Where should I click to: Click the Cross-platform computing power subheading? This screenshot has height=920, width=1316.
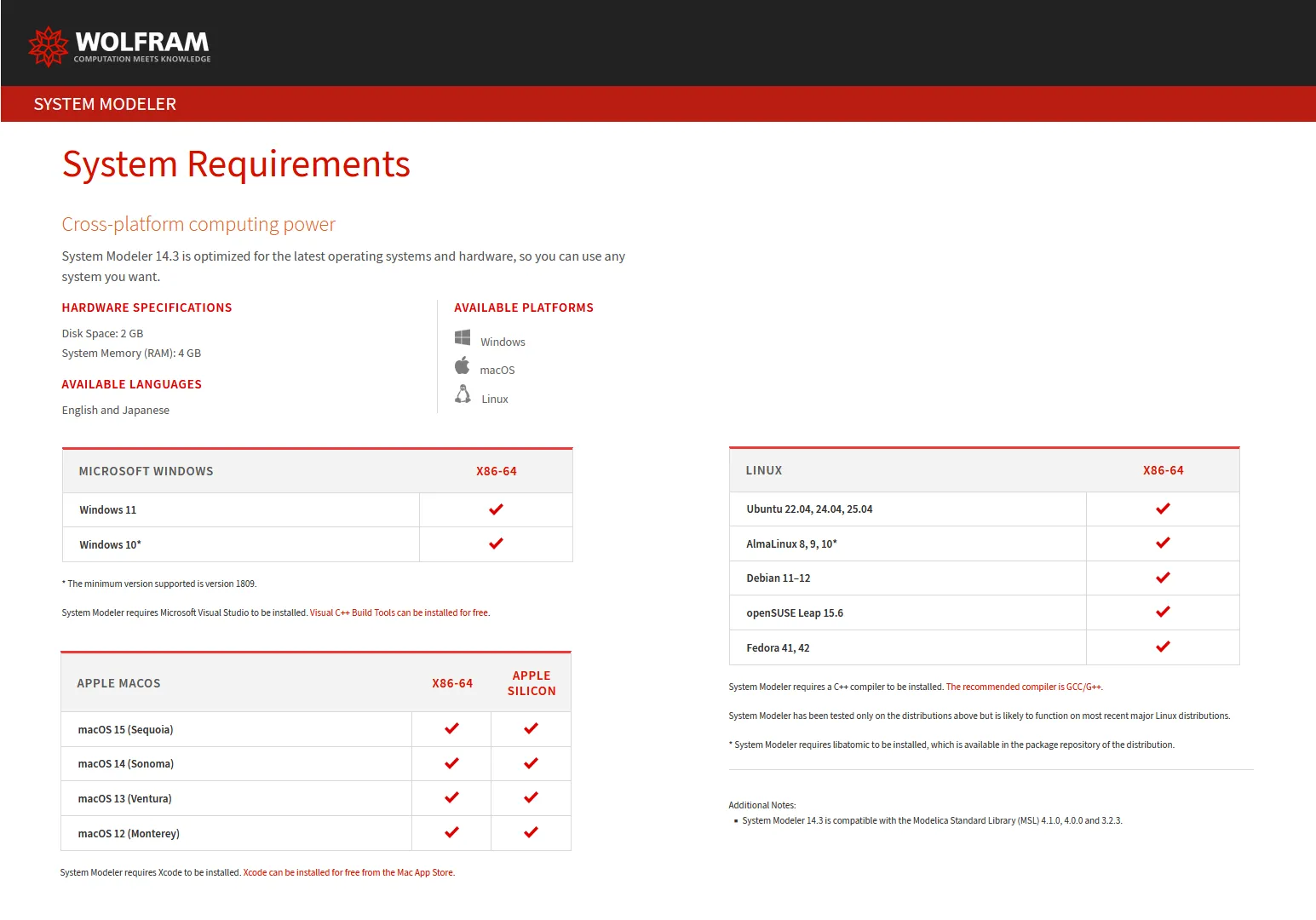pyautogui.click(x=198, y=224)
